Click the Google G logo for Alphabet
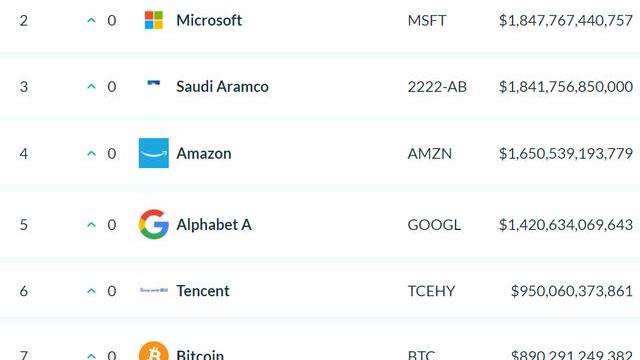 [x=153, y=224]
